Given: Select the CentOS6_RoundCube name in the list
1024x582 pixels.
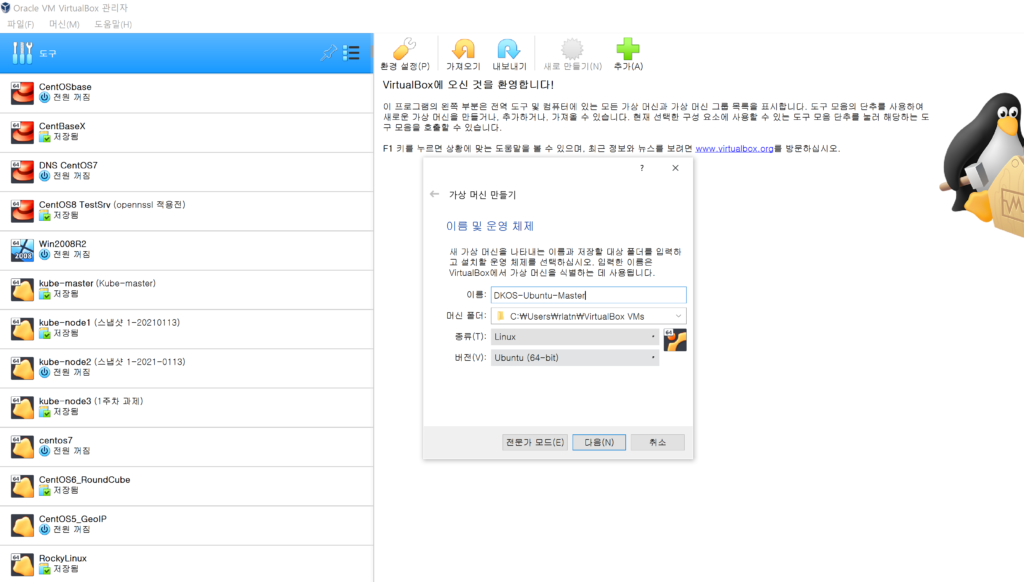Looking at the screenshot, I should pyautogui.click(x=84, y=479).
